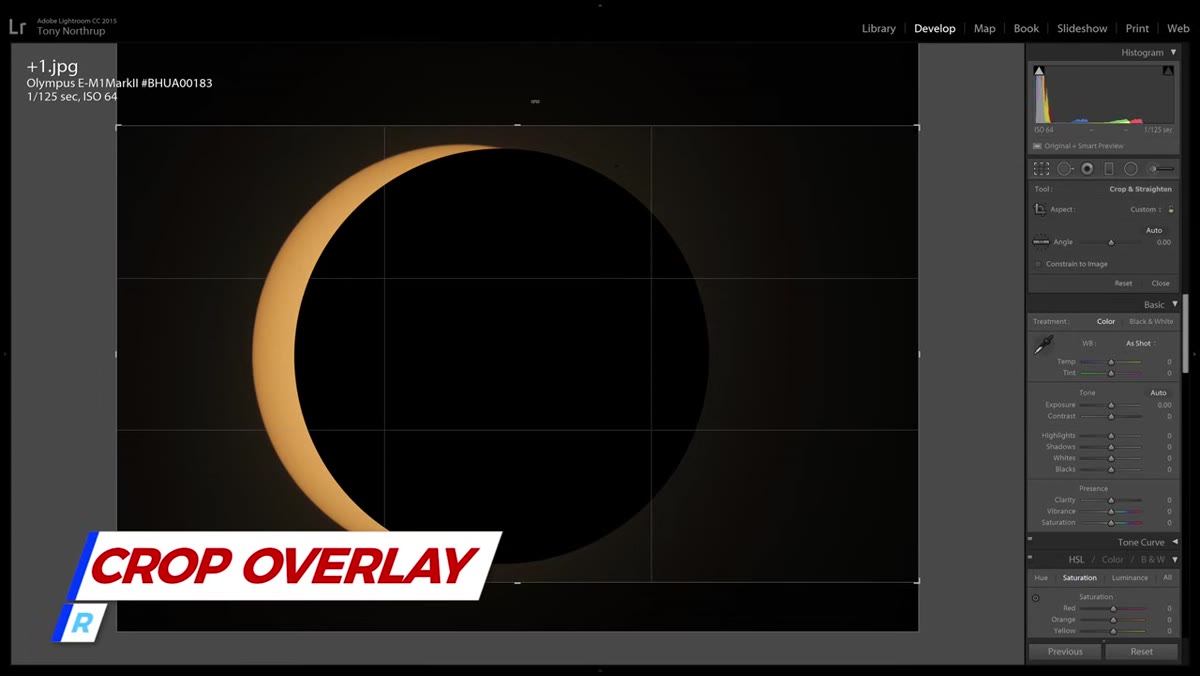Open the Aspect Custom dropdown
1200x676 pixels.
pyautogui.click(x=1146, y=209)
